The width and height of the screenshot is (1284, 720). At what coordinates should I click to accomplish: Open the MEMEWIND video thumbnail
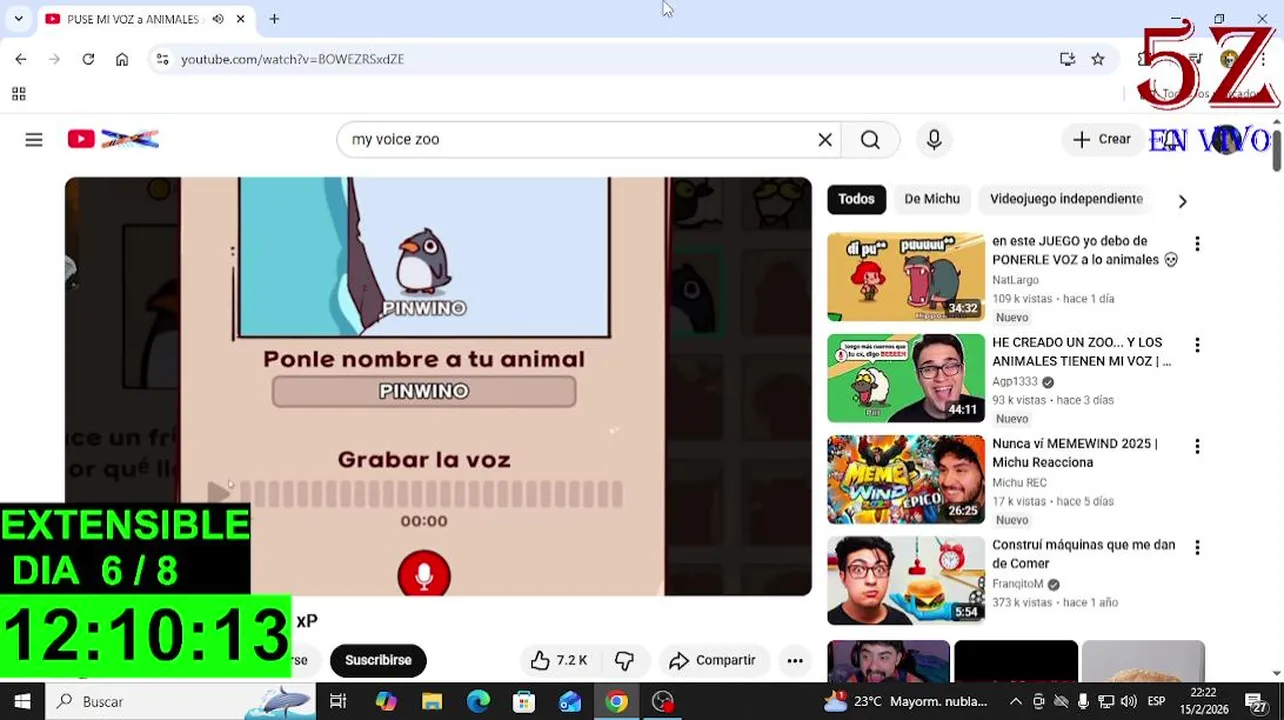point(906,479)
